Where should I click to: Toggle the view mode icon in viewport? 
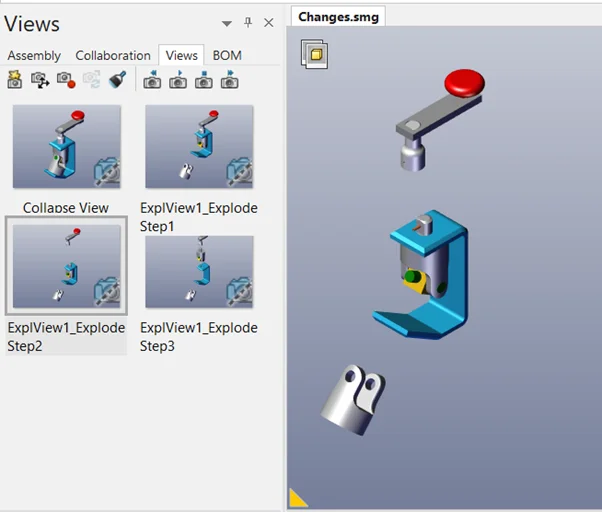[x=314, y=54]
